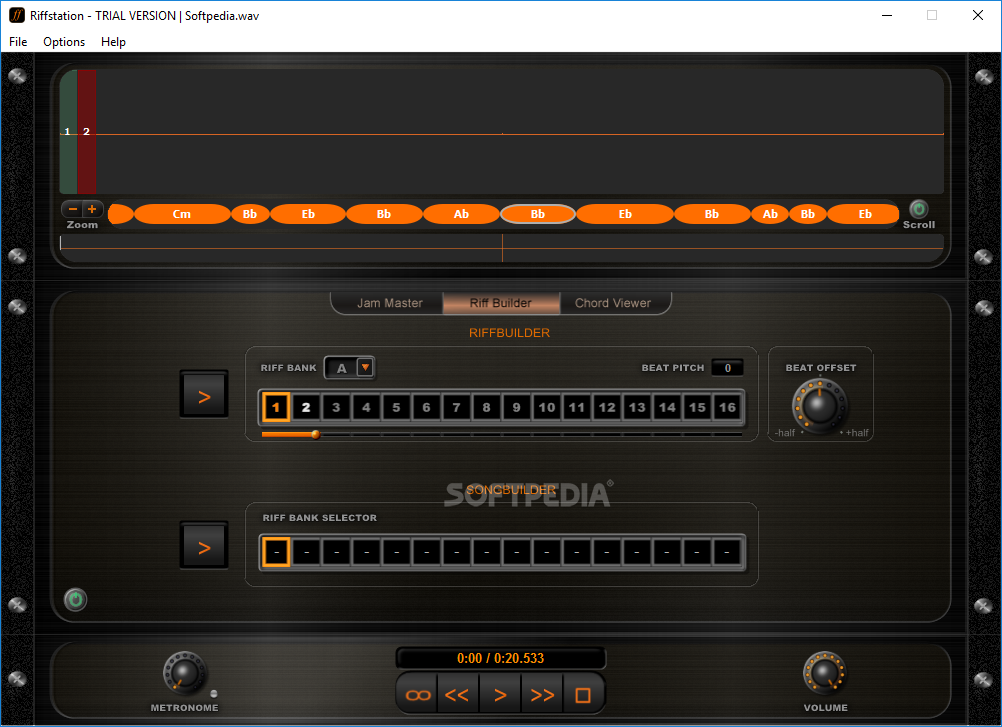Select riff beat slot 16
The width and height of the screenshot is (1002, 727).
coord(727,407)
